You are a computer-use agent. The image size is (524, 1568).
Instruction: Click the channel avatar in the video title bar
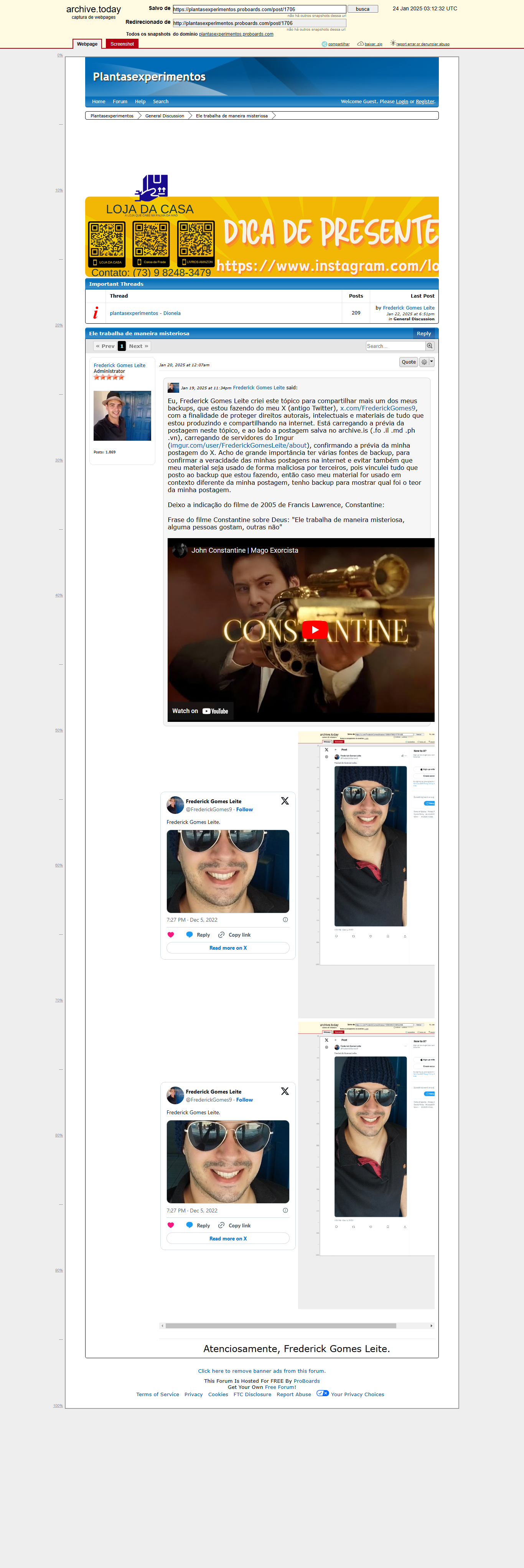pyautogui.click(x=180, y=550)
